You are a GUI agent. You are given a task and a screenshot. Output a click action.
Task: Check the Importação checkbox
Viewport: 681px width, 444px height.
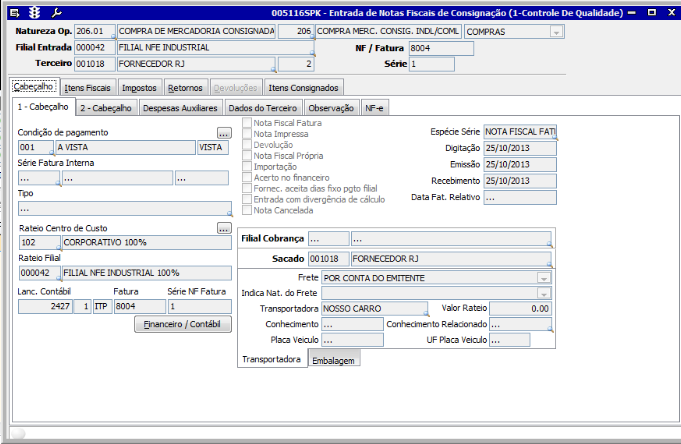point(247,167)
